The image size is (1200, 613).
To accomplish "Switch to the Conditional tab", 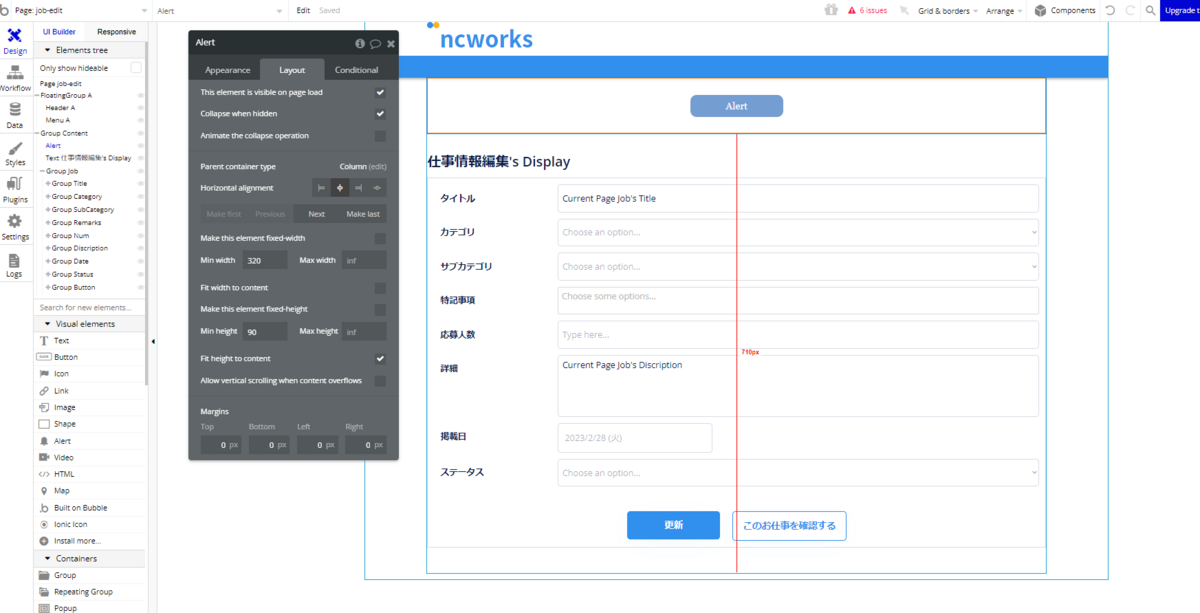I will tap(356, 70).
